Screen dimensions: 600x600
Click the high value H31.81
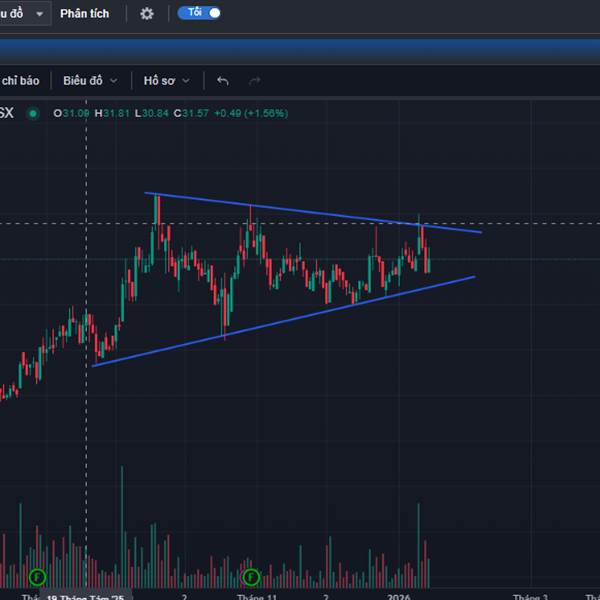(x=112, y=113)
